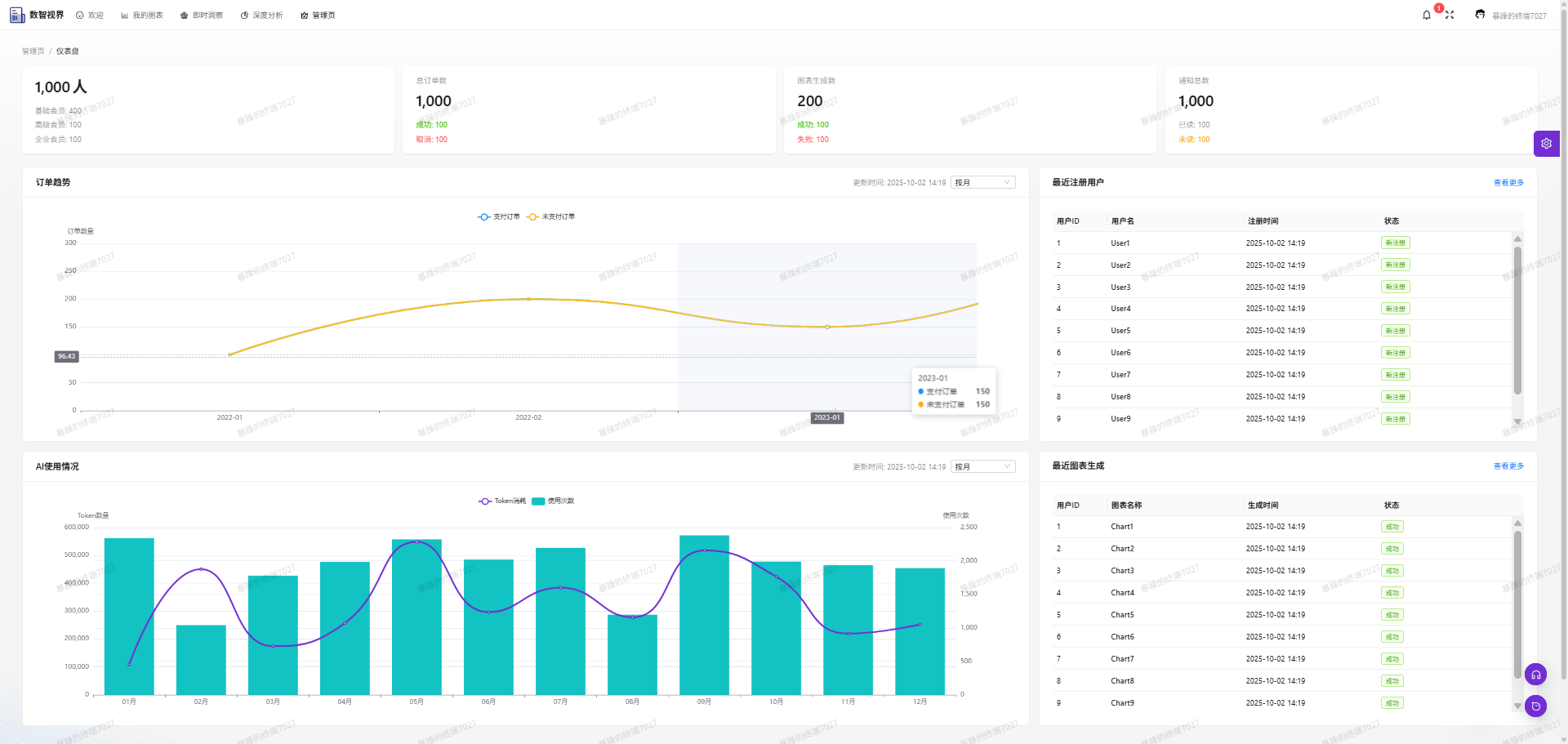Expand the 按月 dropdown in 订单趋势
Viewport: 1568px width, 744px height.
point(982,183)
